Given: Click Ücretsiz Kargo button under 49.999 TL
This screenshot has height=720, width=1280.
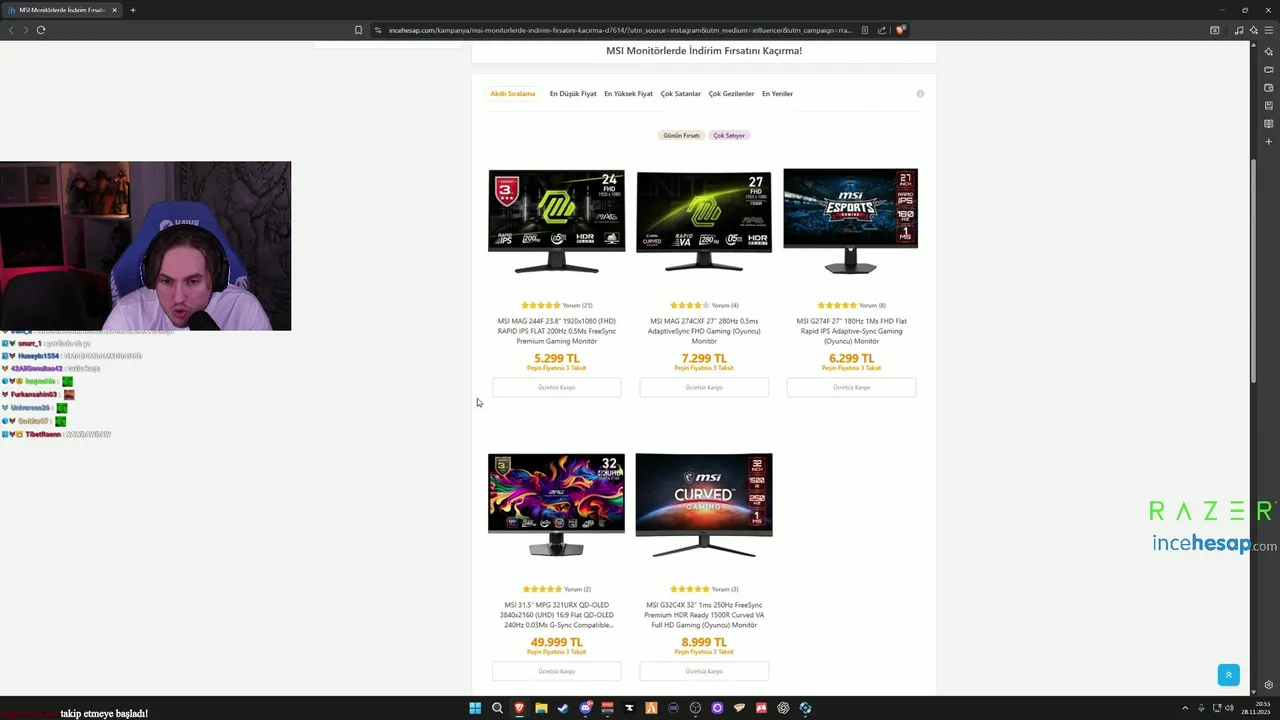Looking at the screenshot, I should point(556,671).
